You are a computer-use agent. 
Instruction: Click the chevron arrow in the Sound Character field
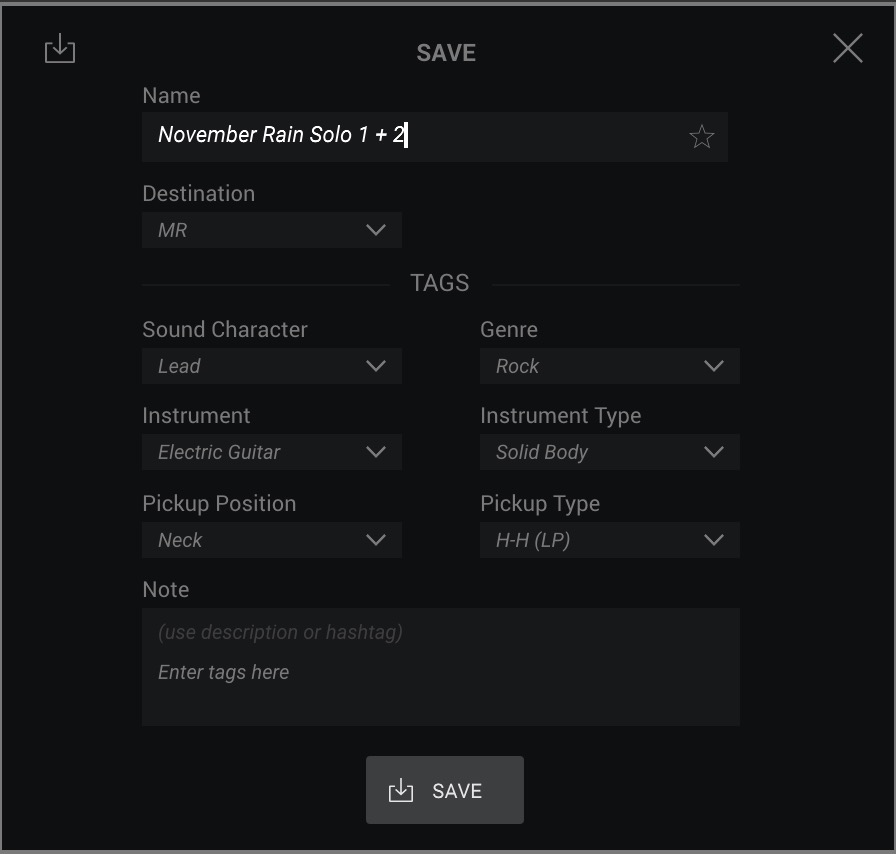(x=375, y=366)
